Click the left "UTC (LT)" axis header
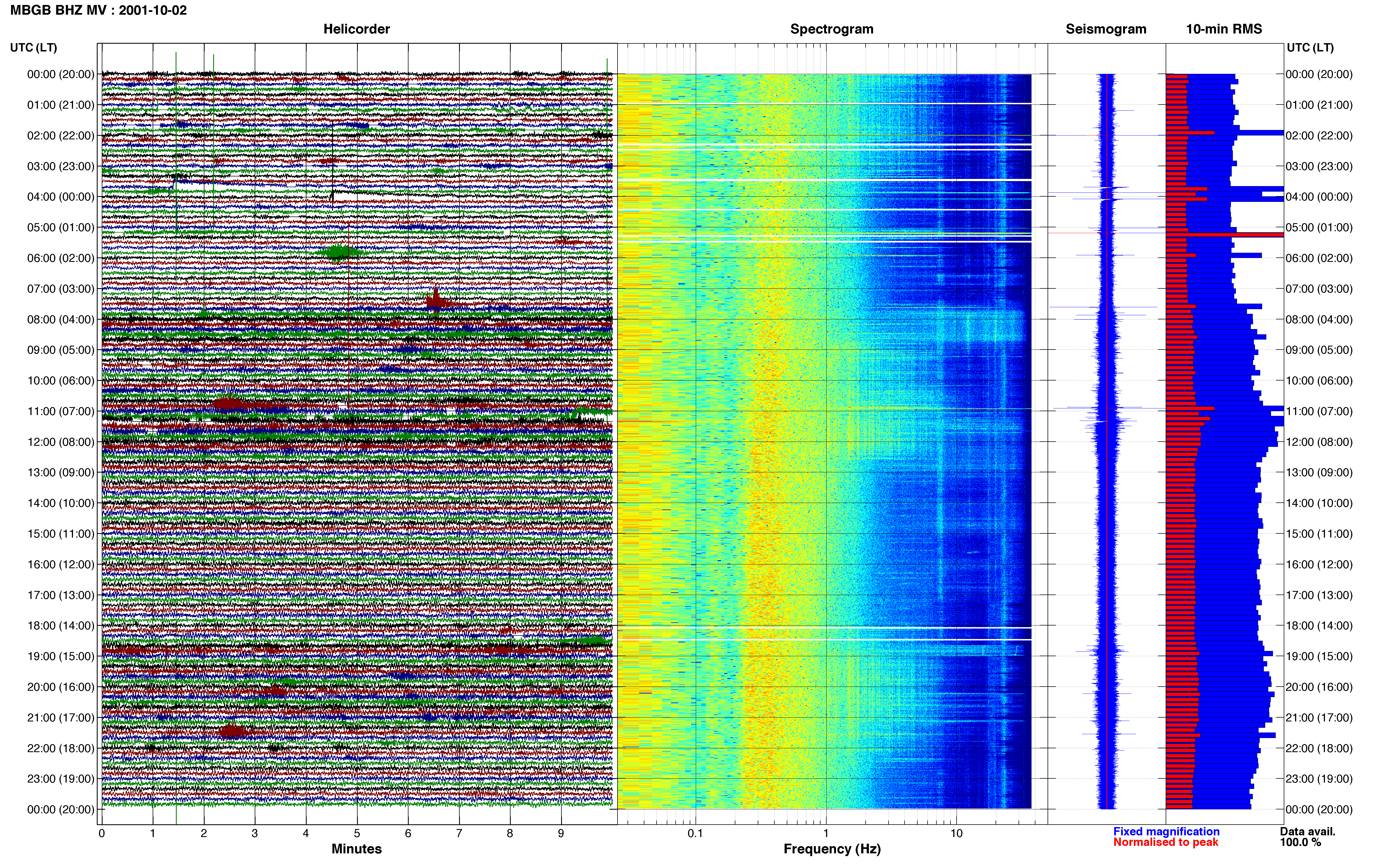1388x868 pixels. point(33,47)
